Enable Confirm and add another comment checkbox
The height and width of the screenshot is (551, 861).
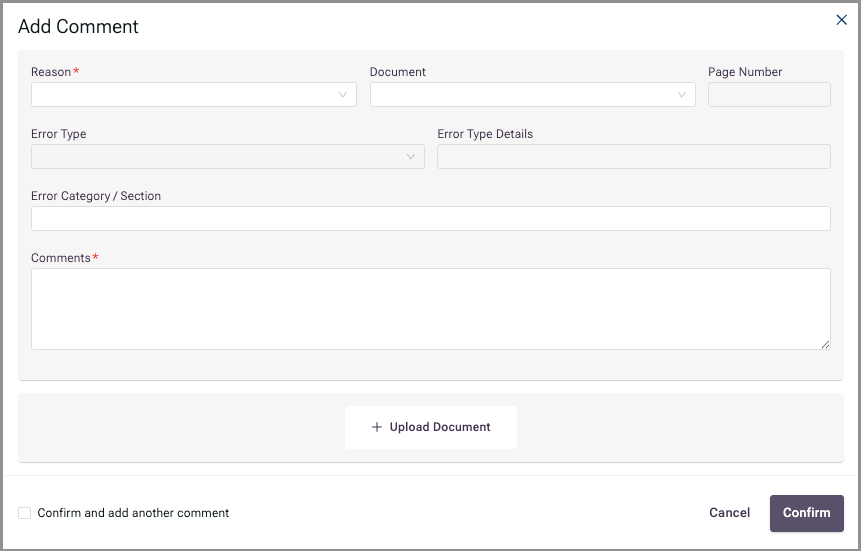pyautogui.click(x=24, y=513)
